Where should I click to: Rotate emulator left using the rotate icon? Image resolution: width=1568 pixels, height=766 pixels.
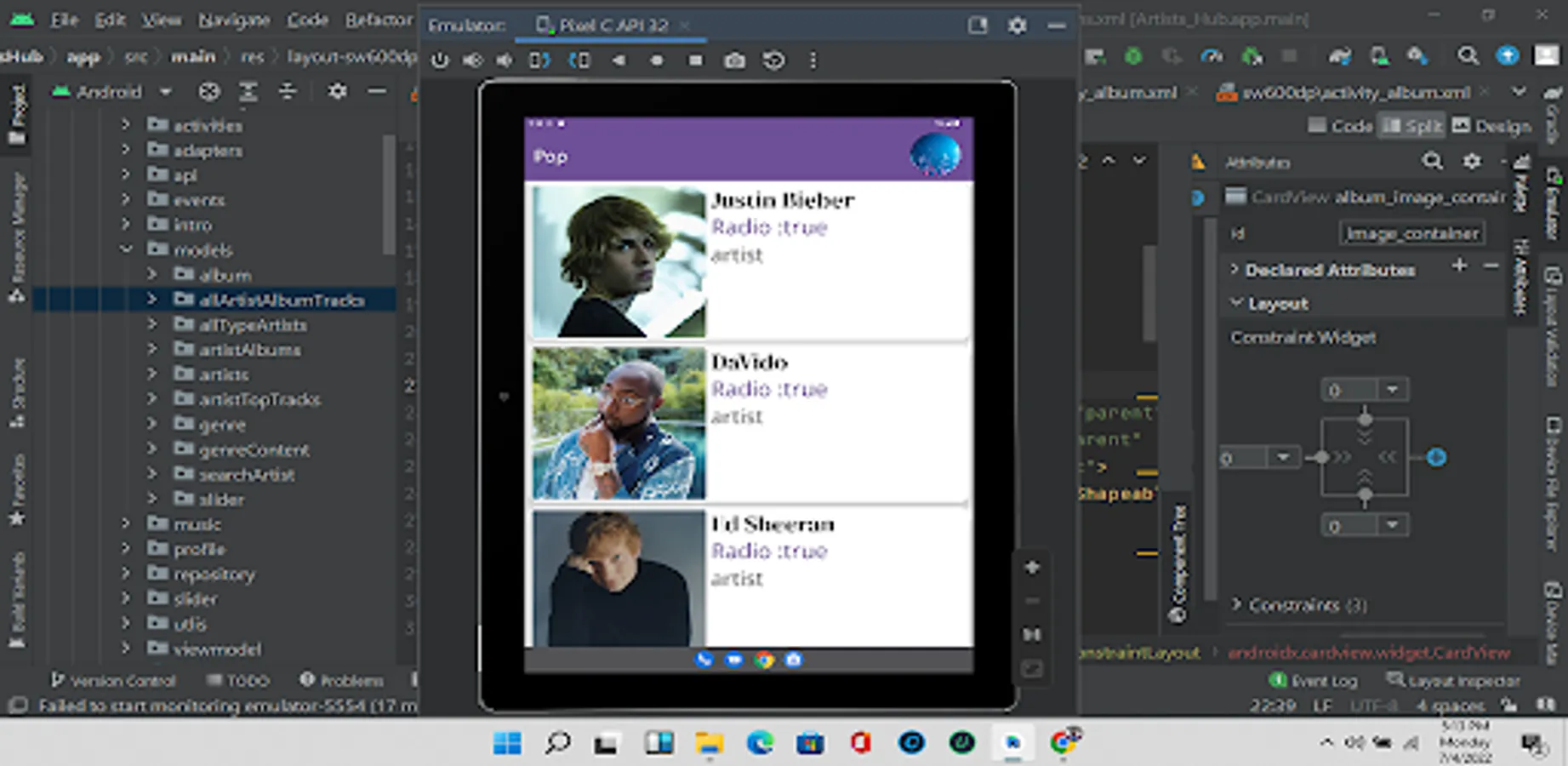click(539, 60)
